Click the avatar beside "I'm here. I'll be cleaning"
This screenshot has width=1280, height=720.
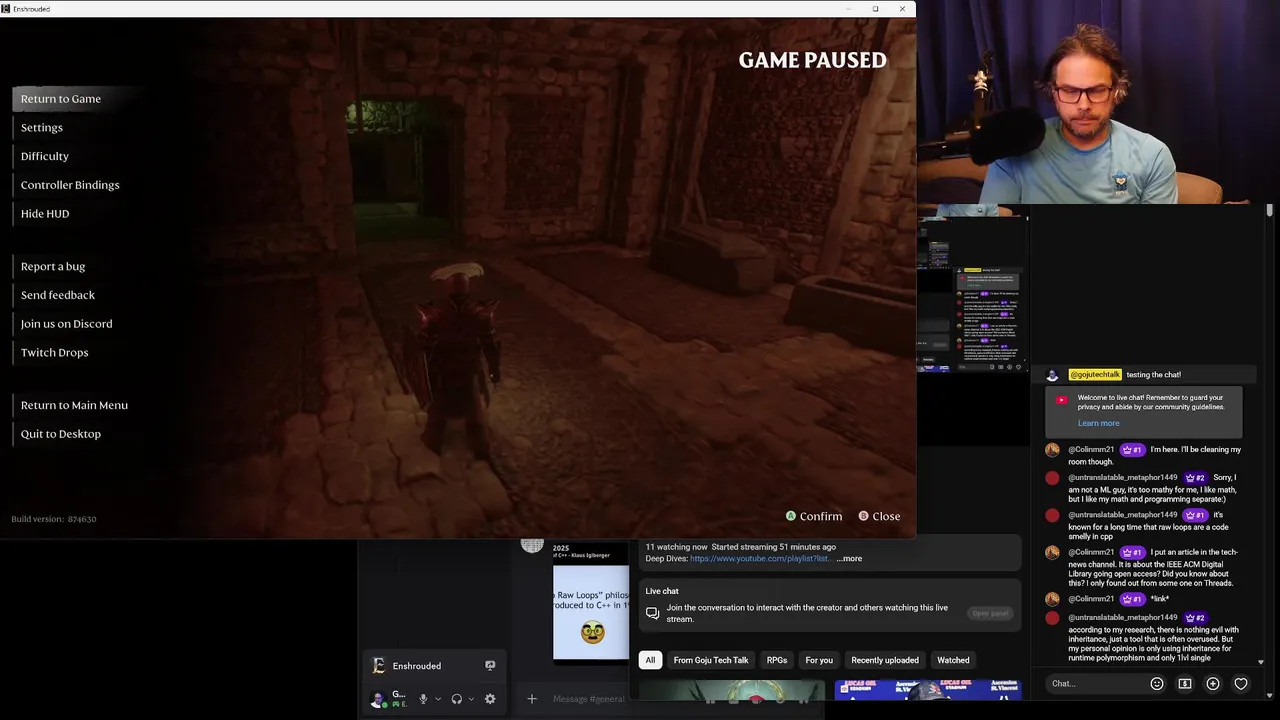(x=1052, y=450)
